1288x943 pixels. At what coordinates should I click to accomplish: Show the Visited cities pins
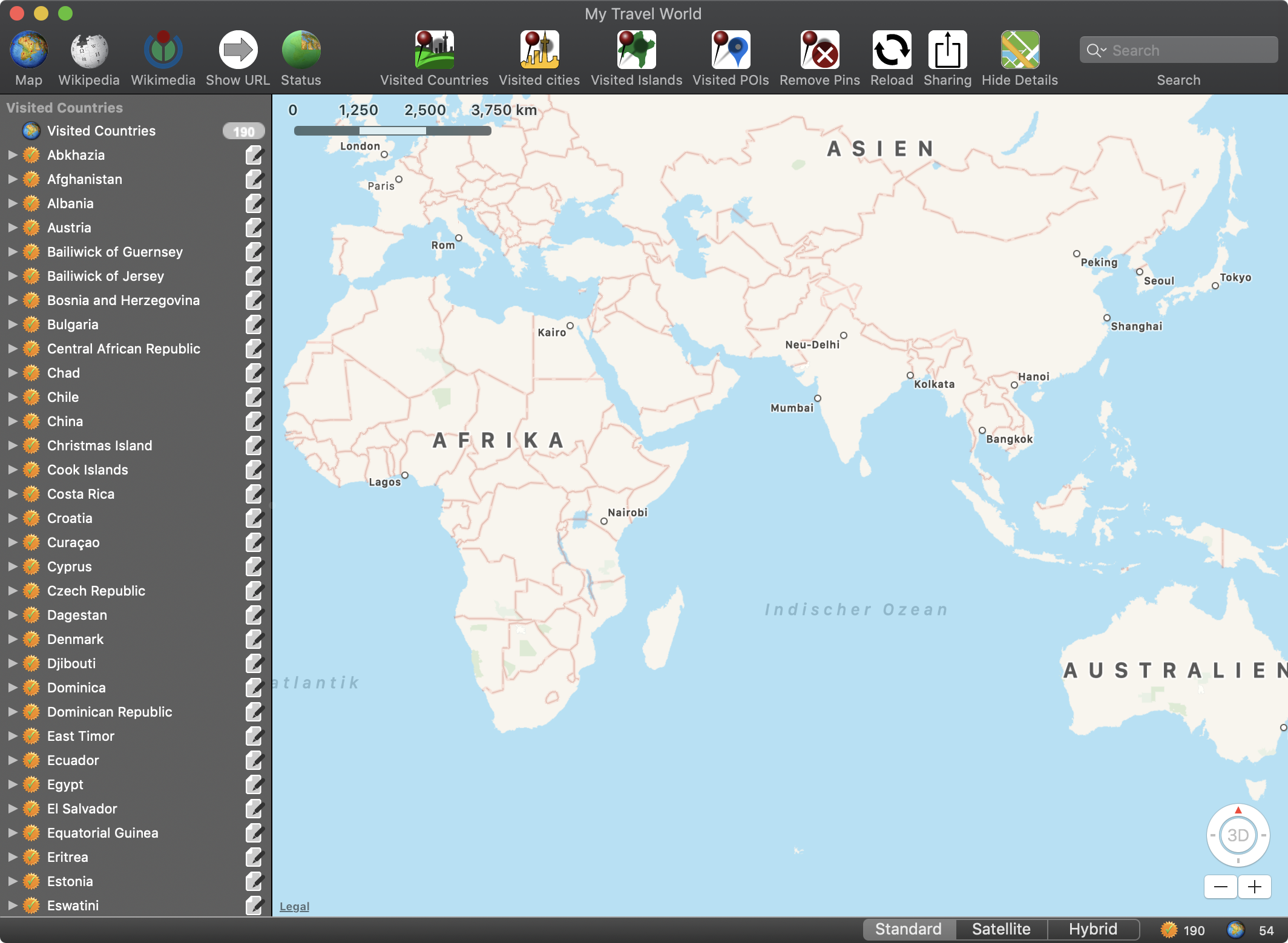coord(539,50)
